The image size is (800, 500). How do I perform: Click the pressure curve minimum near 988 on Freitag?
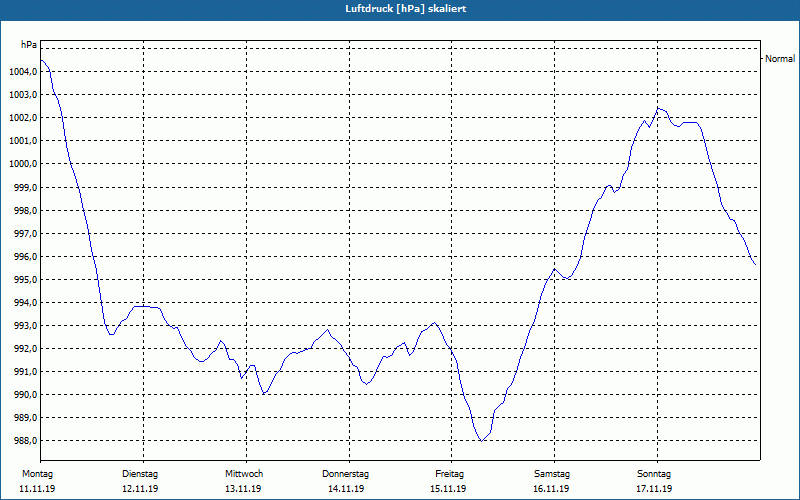point(481,441)
